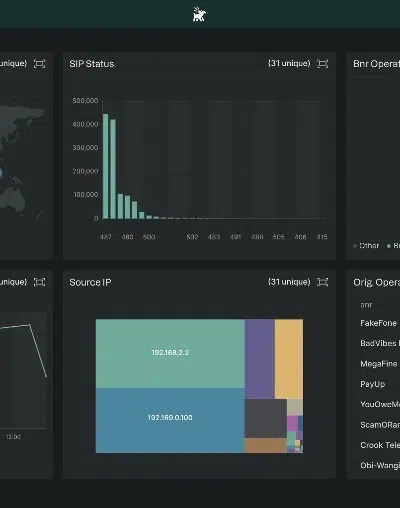Image resolution: width=400 pixels, height=508 pixels.
Task: Select PayUp in the operator list
Action: point(373,384)
